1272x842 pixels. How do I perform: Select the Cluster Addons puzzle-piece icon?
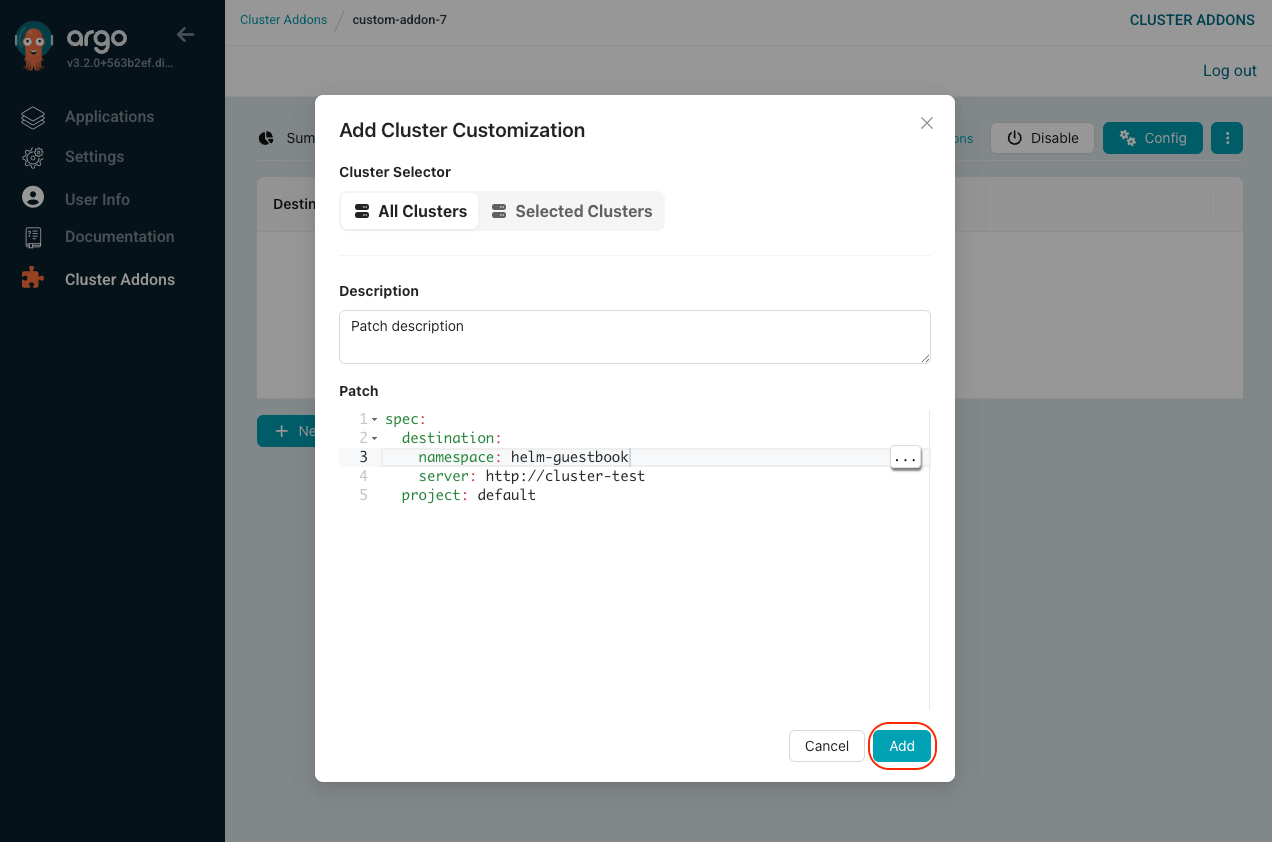[33, 279]
